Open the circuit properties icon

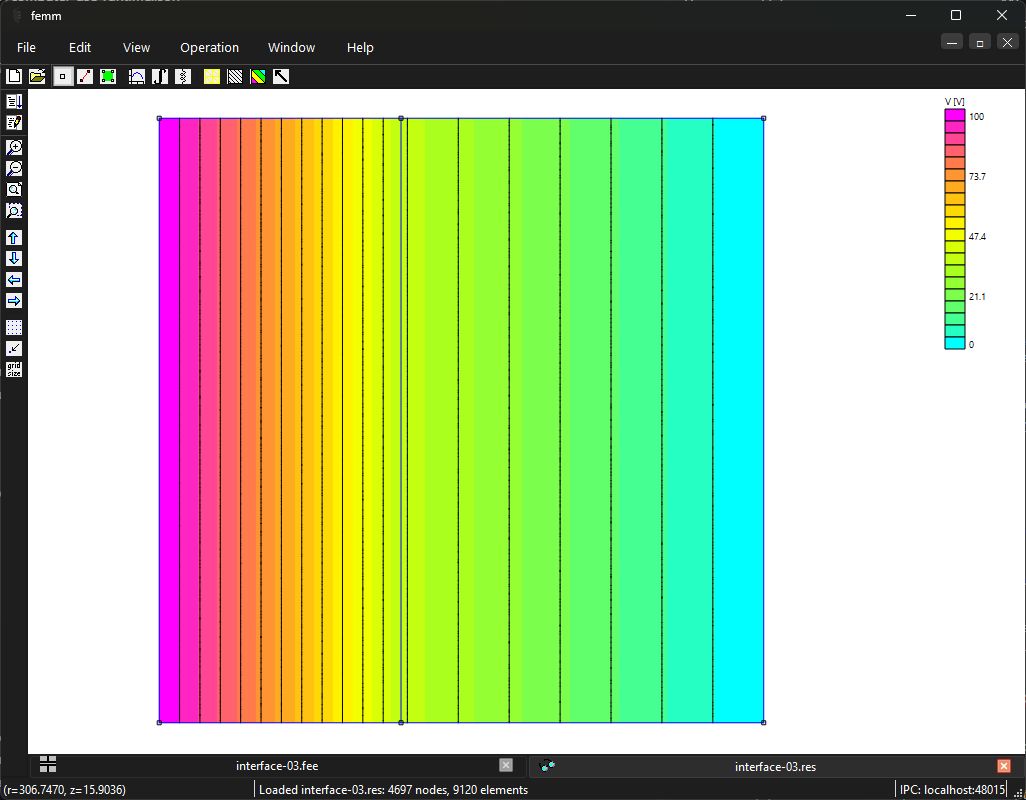(x=183, y=77)
